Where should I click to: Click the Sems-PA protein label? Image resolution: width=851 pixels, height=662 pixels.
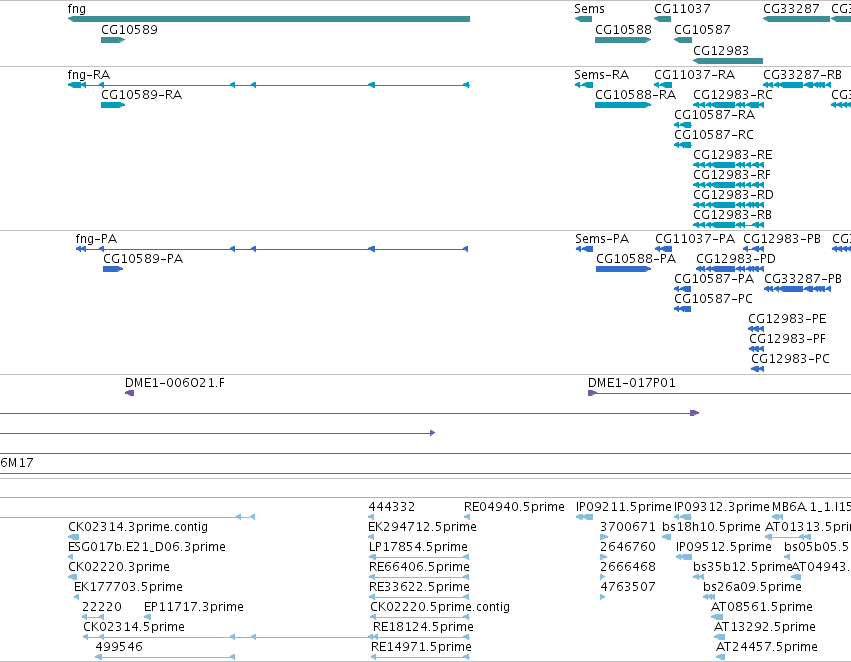click(602, 239)
